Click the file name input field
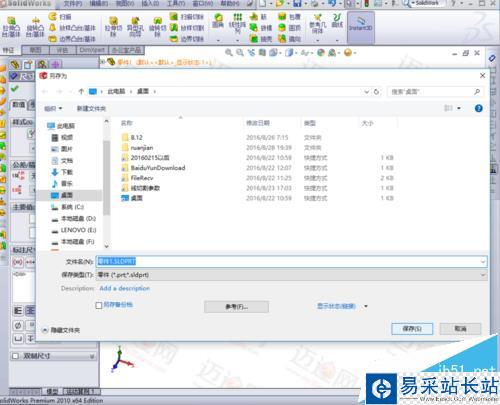Viewport: 500px width, 405px height. click(x=291, y=262)
